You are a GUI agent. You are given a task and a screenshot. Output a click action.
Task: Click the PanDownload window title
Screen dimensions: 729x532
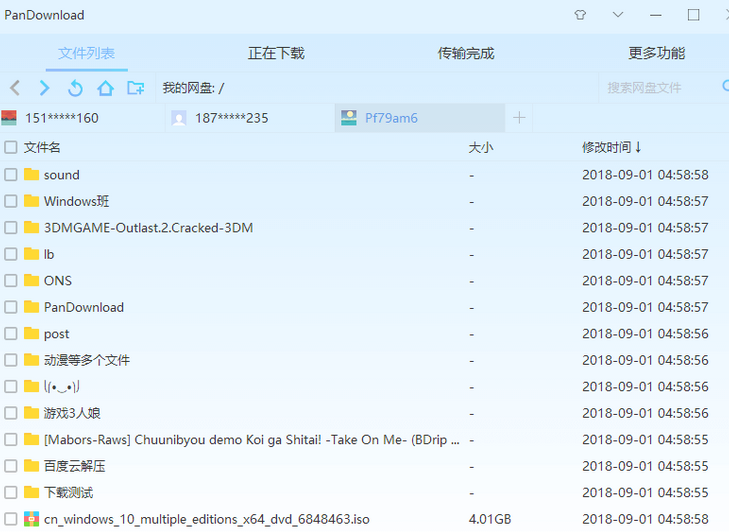[44, 15]
